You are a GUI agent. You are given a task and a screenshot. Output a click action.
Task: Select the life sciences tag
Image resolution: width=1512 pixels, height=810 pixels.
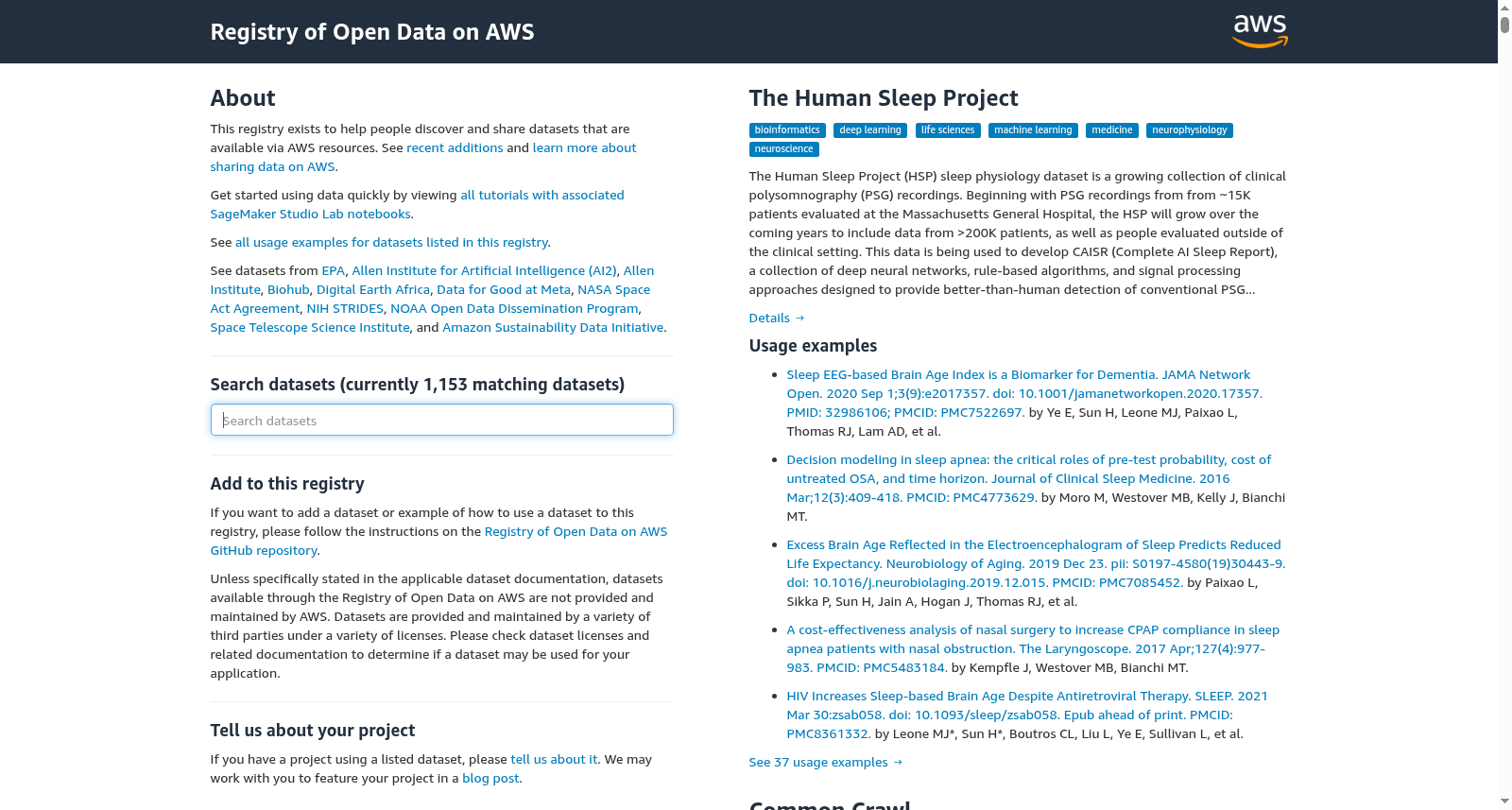948,130
